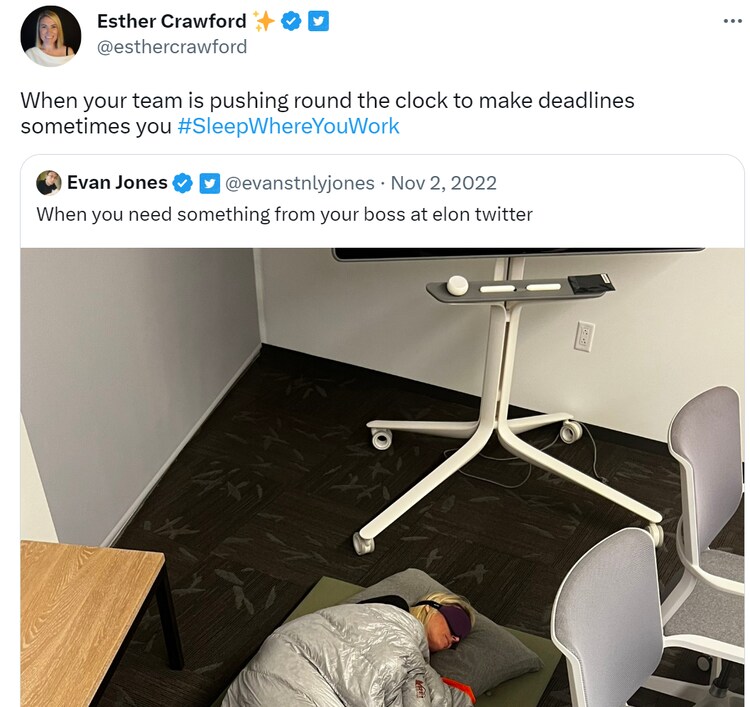Open Evan Jones's small avatar
Screen dimensions: 750x707
[49, 183]
